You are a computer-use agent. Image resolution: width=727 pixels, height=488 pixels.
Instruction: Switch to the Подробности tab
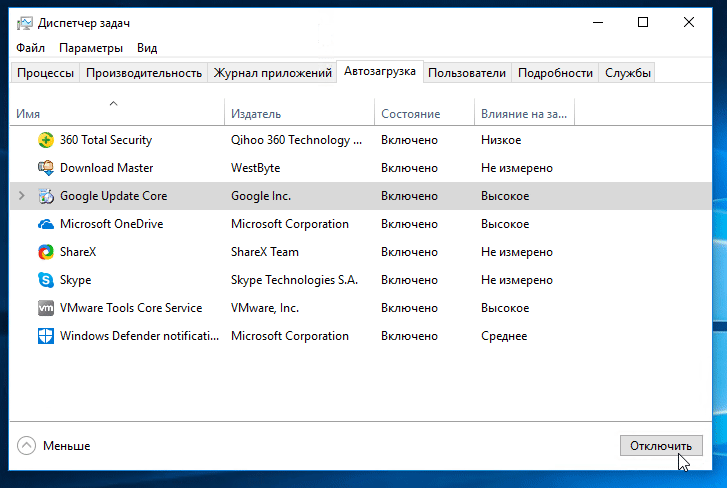point(555,73)
